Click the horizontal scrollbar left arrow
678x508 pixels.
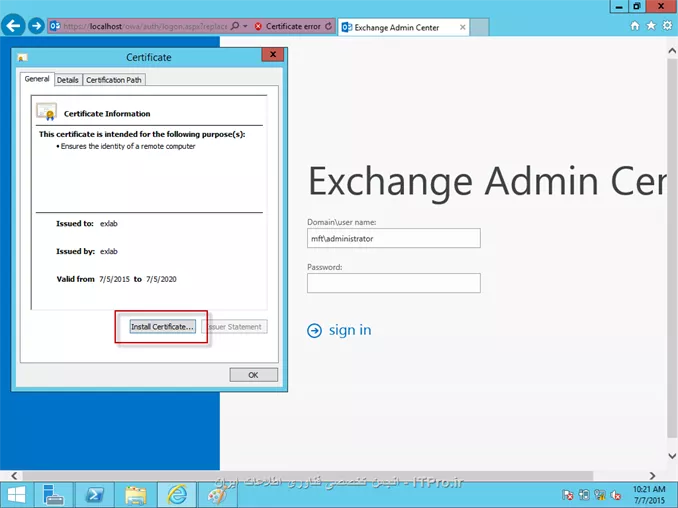tap(14, 476)
